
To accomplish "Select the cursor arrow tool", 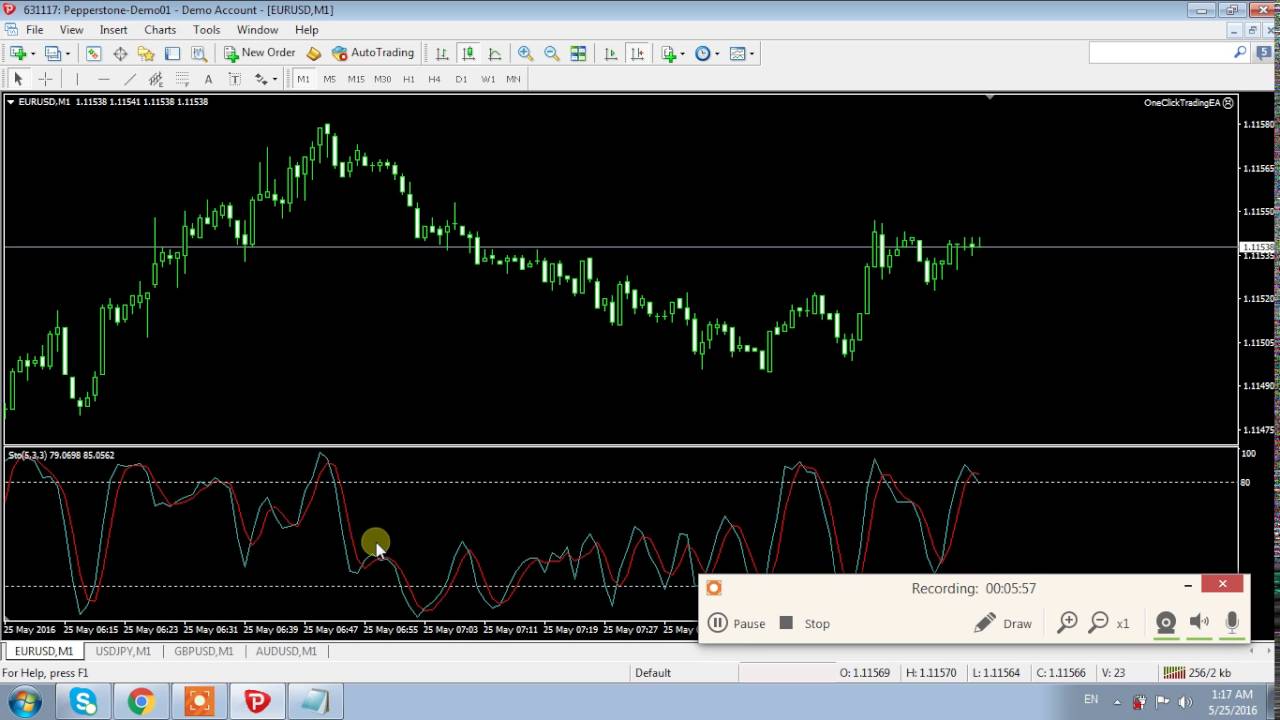I will point(18,79).
